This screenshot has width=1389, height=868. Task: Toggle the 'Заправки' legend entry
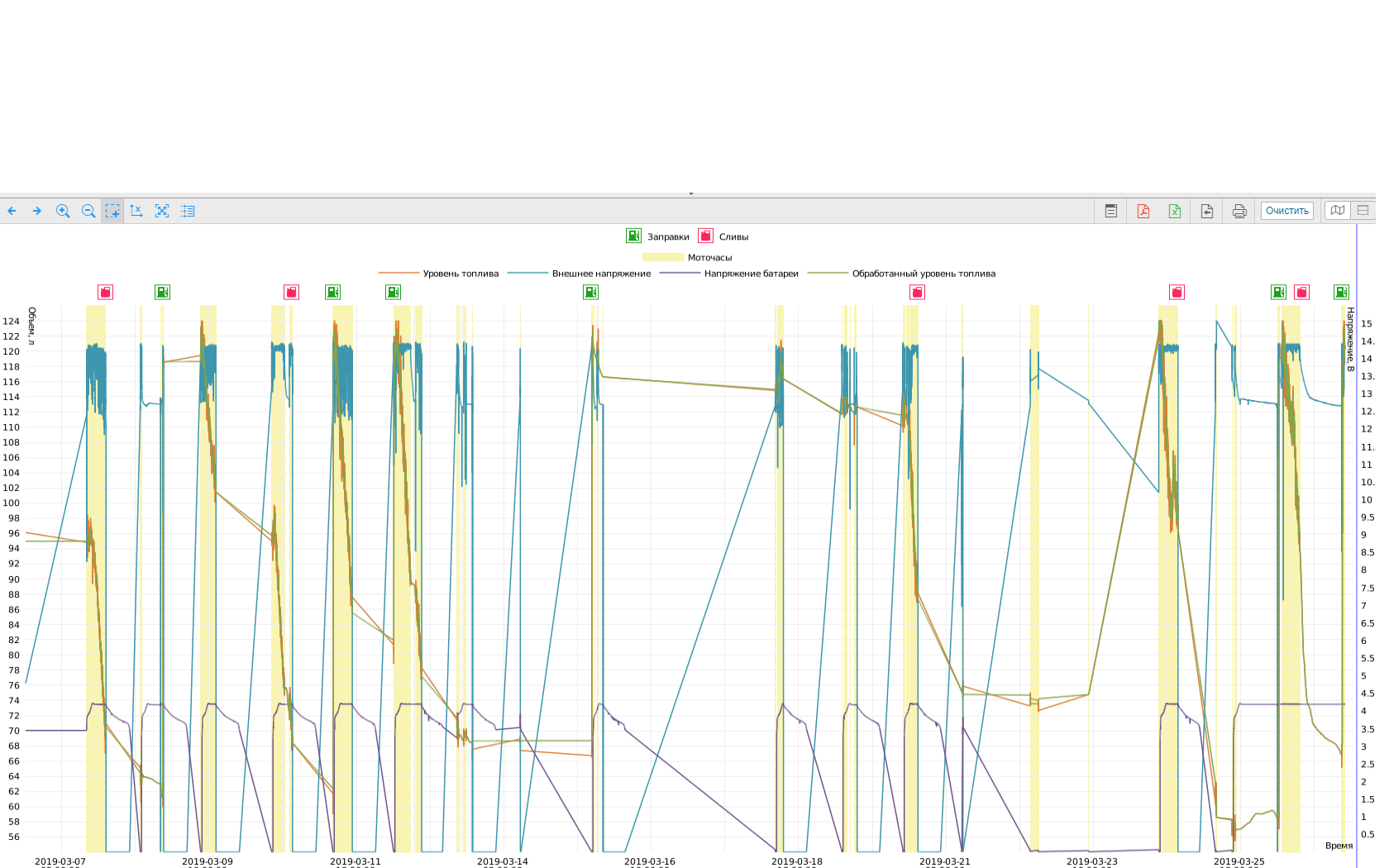pos(658,236)
